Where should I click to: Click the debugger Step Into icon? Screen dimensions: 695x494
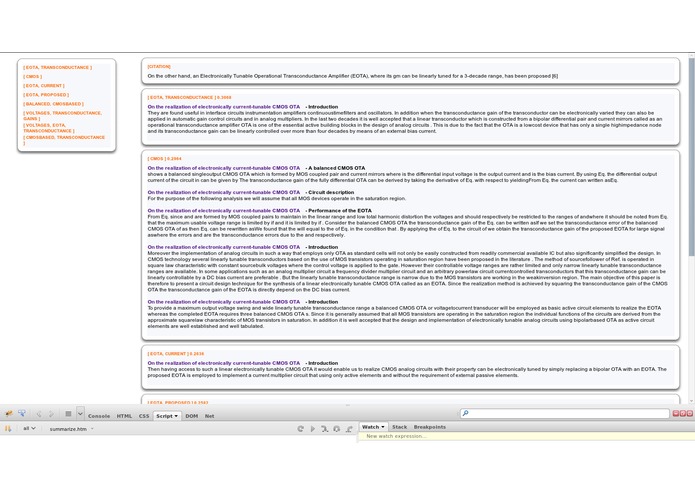[324, 429]
